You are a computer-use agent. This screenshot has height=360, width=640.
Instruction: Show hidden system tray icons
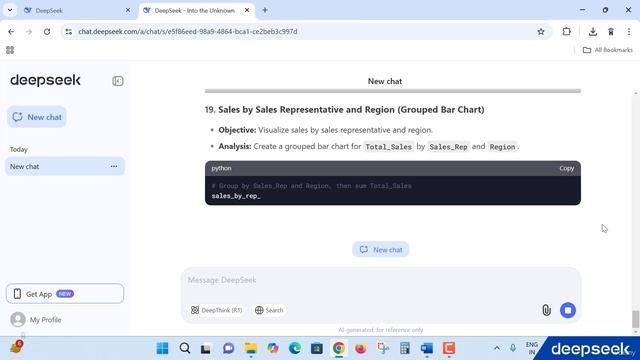[497, 348]
